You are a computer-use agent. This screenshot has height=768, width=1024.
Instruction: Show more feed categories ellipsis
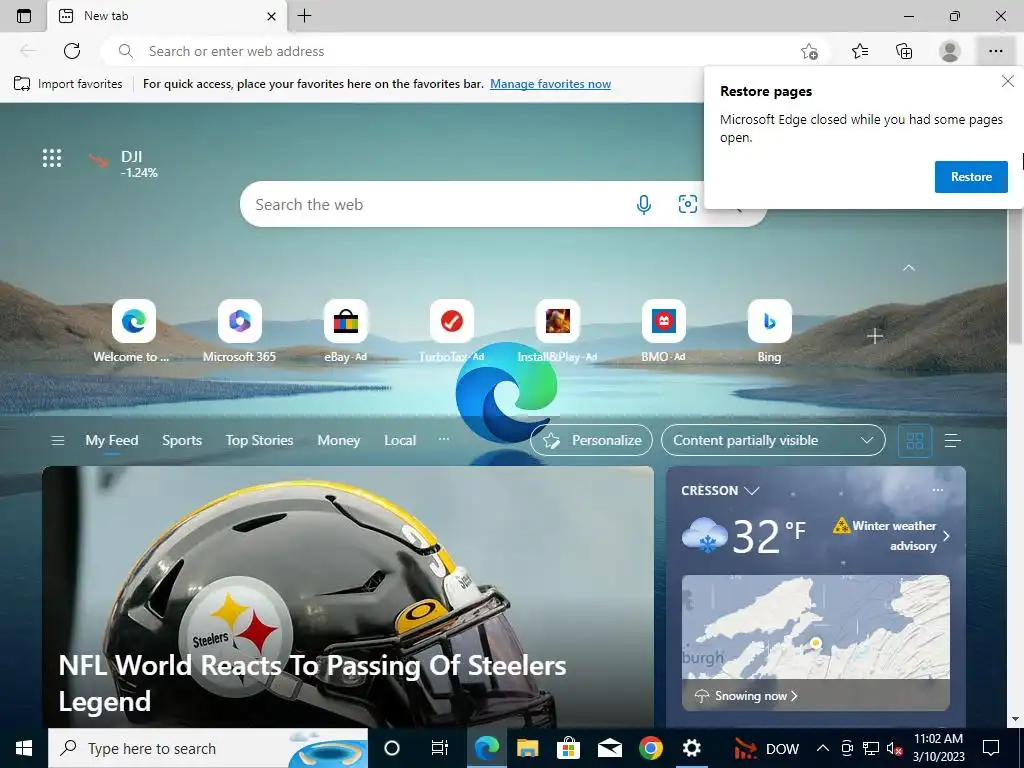[444, 440]
